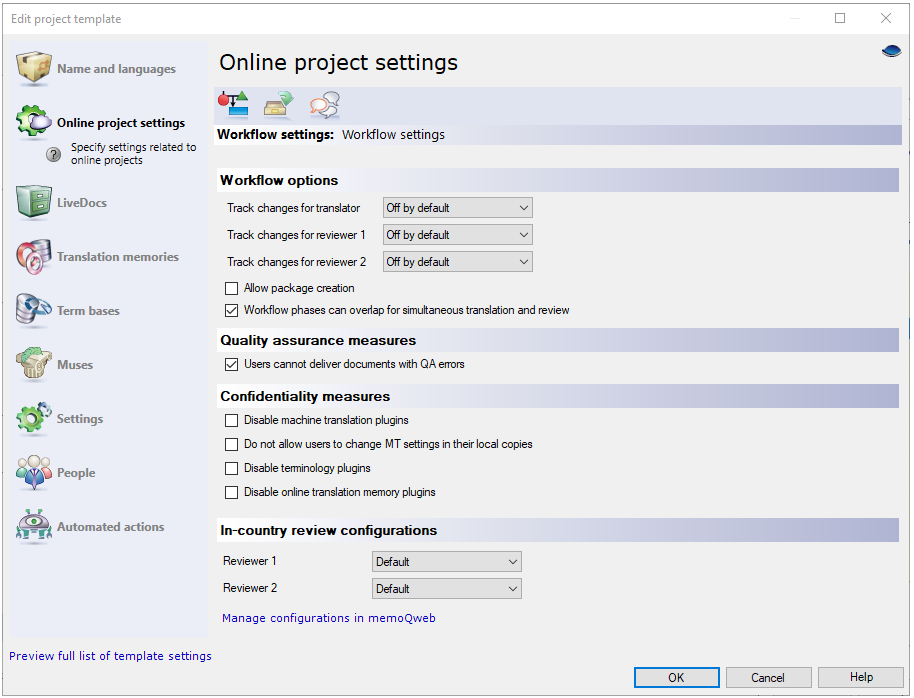This screenshot has height=698, width=914.
Task: Select the package delivery settings icon
Action: [x=277, y=103]
